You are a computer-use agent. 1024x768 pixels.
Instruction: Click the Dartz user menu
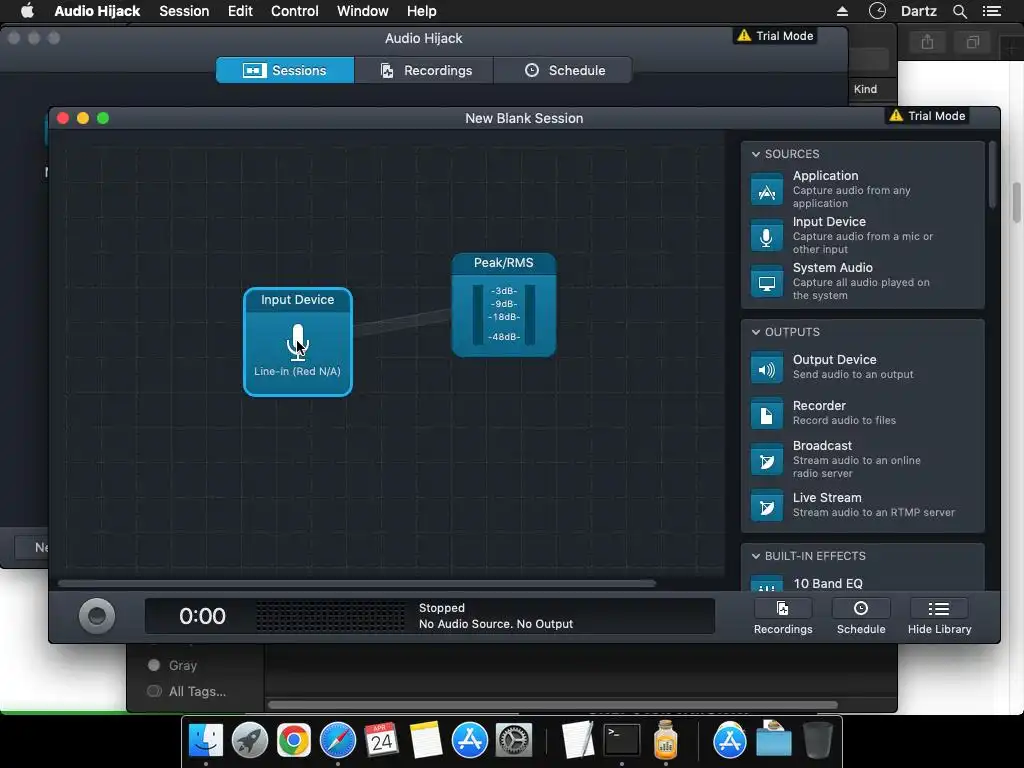click(918, 11)
